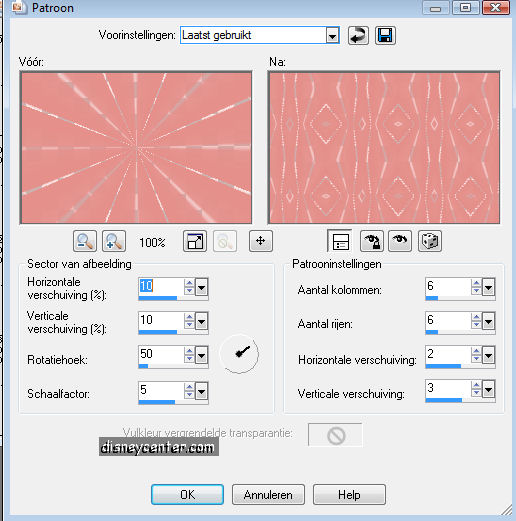
Task: Click the rotation angle dial control
Action: tap(239, 354)
